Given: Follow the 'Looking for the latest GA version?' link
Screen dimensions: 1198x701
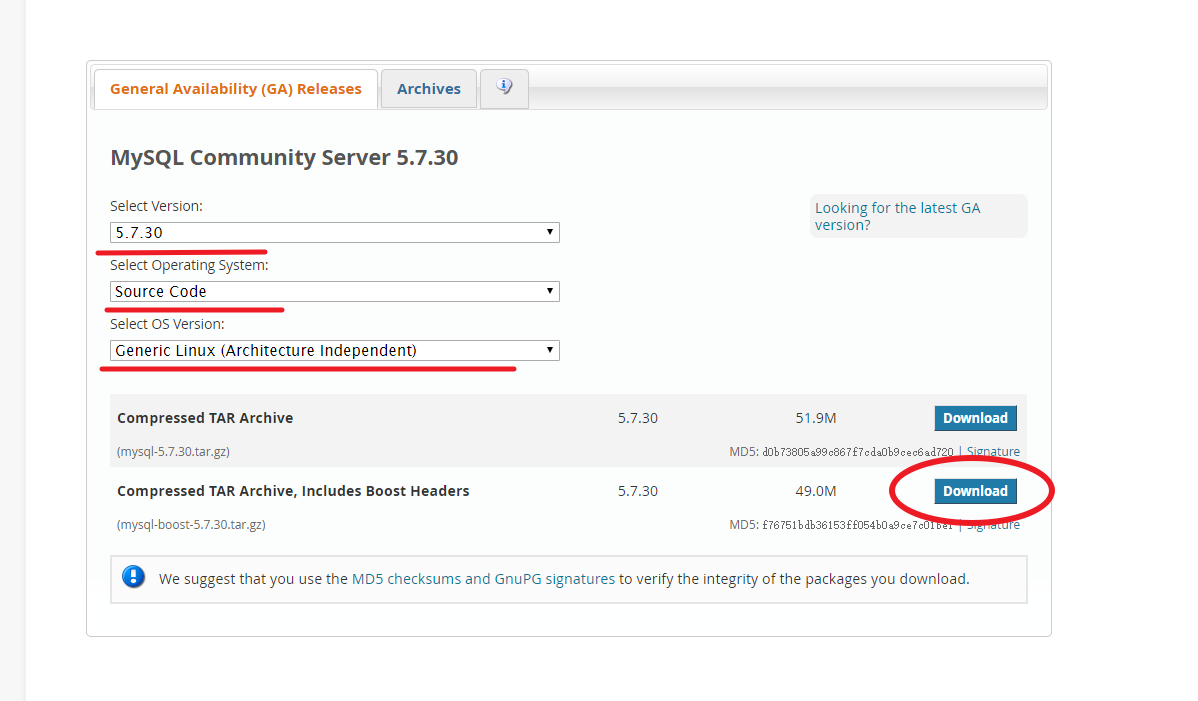Looking at the screenshot, I should [x=897, y=216].
